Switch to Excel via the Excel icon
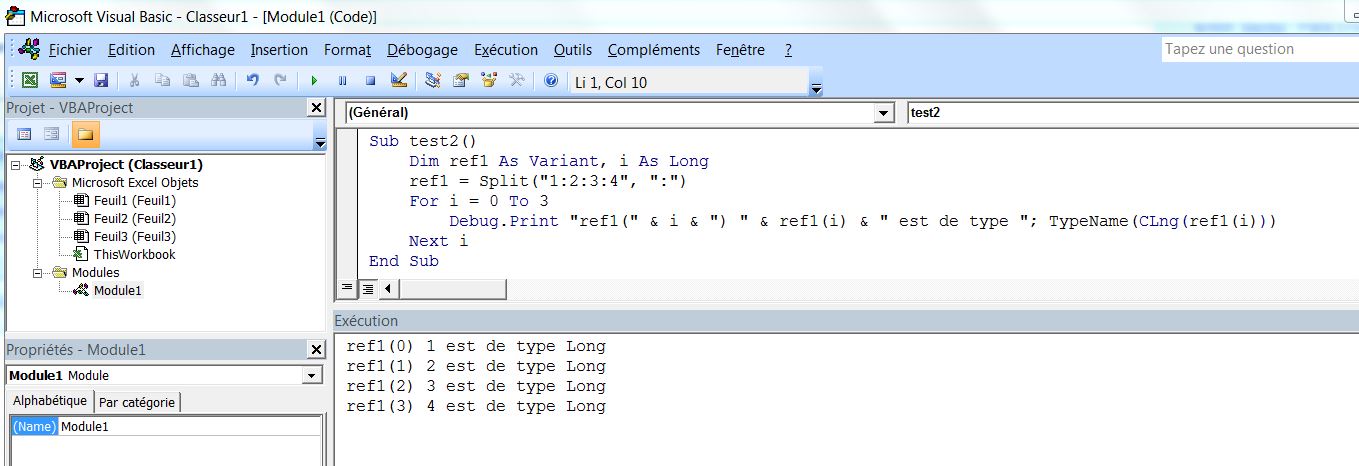 click(31, 81)
